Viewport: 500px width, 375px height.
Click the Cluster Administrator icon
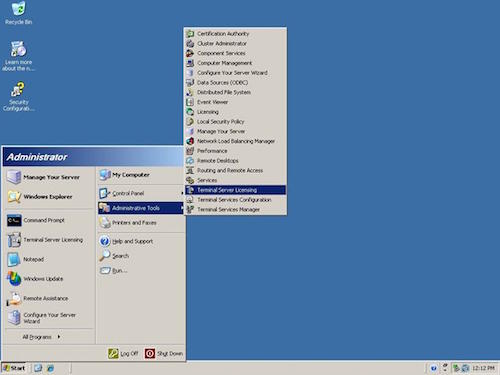(x=190, y=43)
